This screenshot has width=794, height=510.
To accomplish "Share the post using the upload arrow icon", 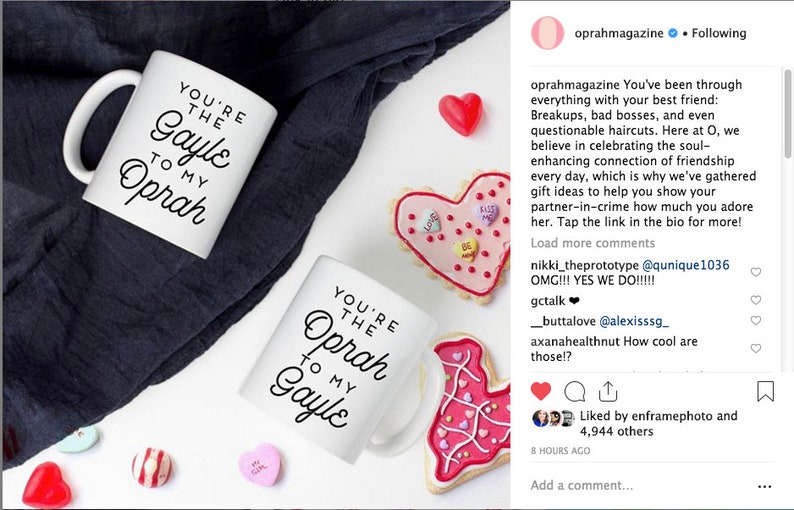I will point(608,391).
